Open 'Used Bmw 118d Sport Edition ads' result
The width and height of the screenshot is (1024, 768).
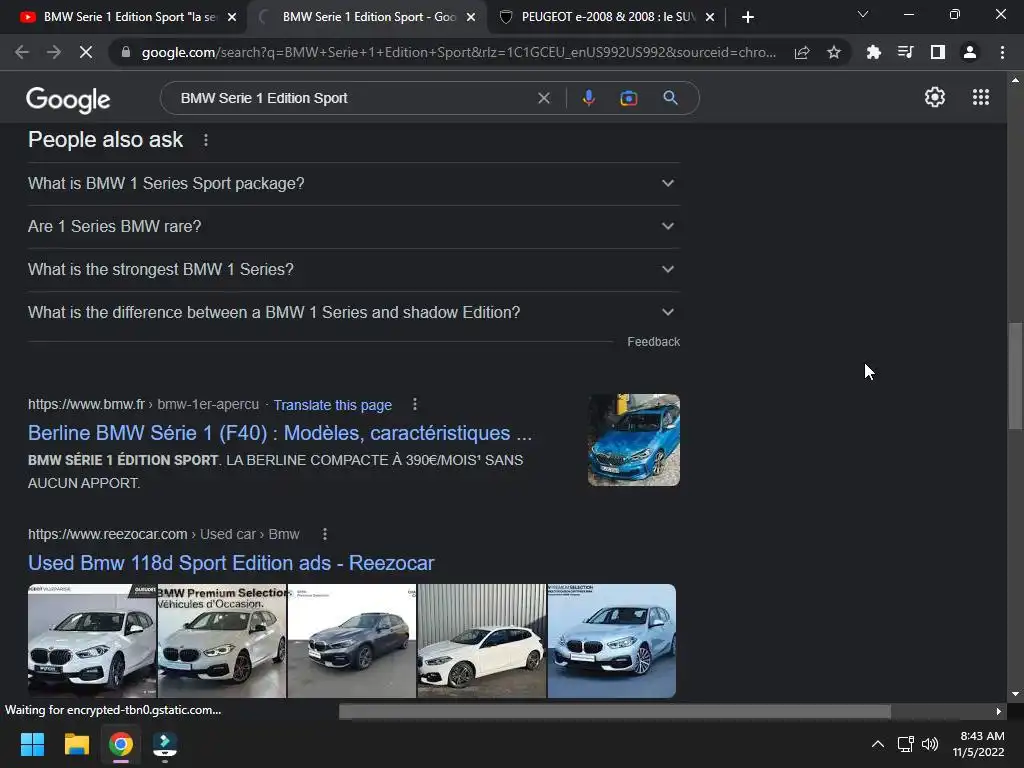(x=231, y=563)
